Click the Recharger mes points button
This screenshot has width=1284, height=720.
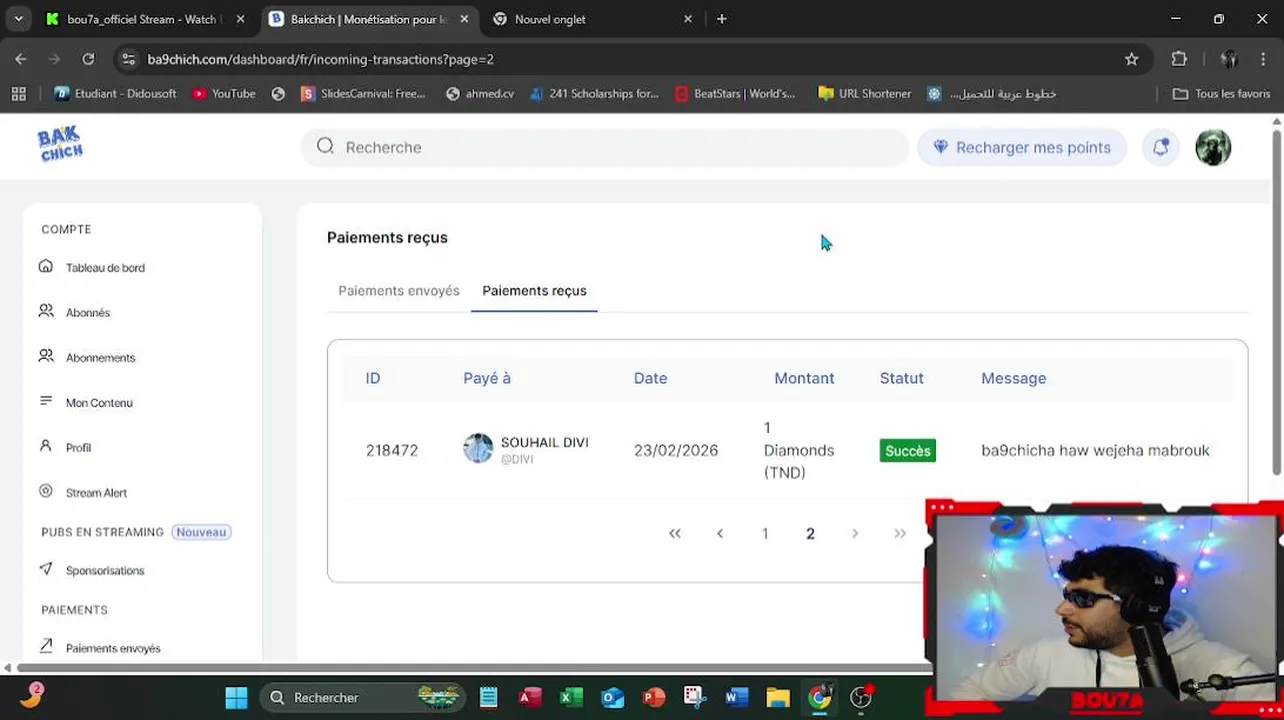click(x=1022, y=147)
